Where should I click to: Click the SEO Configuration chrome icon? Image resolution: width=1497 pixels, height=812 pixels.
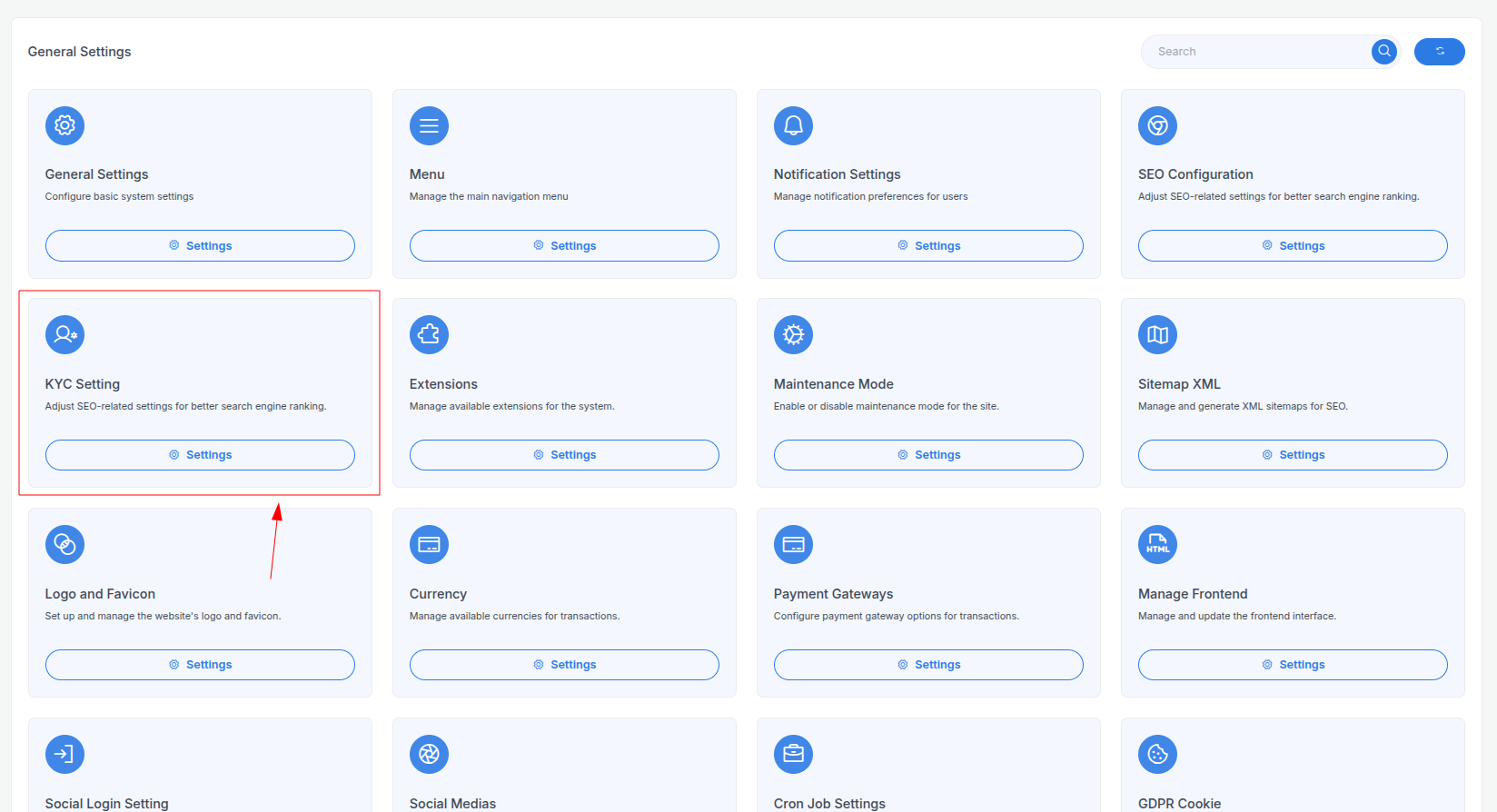[x=1157, y=125]
